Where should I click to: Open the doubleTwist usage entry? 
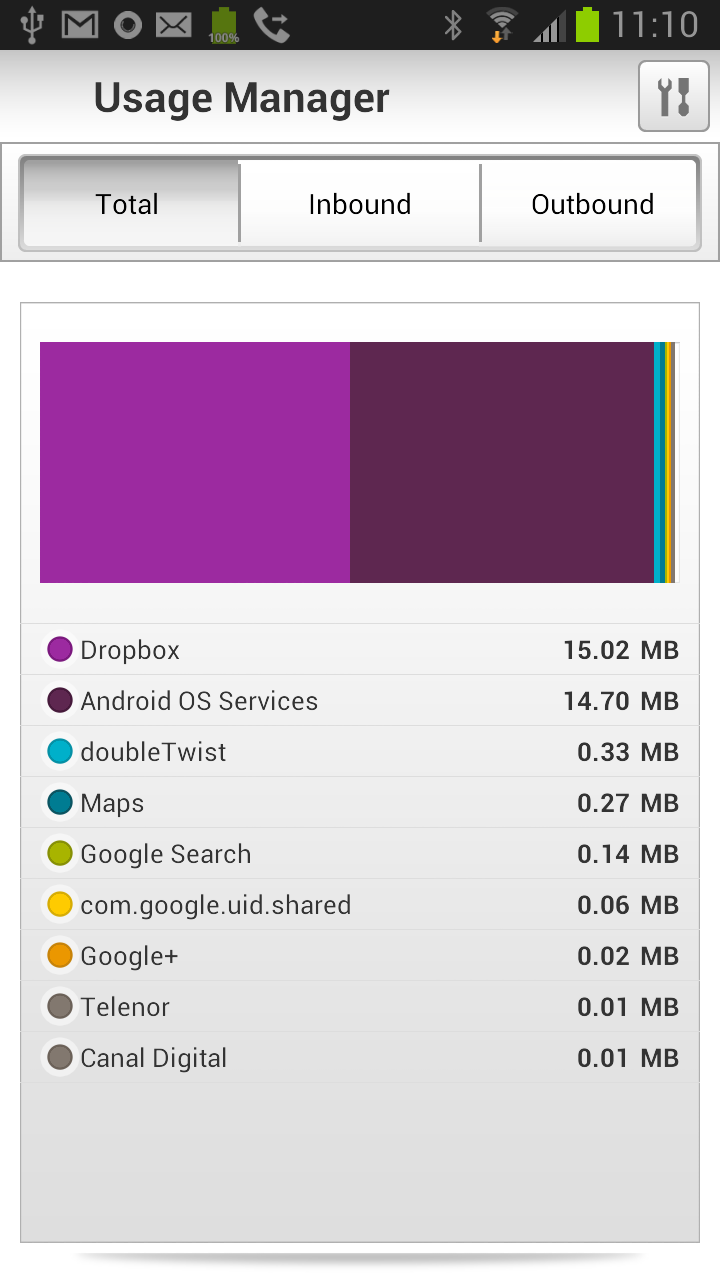[360, 752]
